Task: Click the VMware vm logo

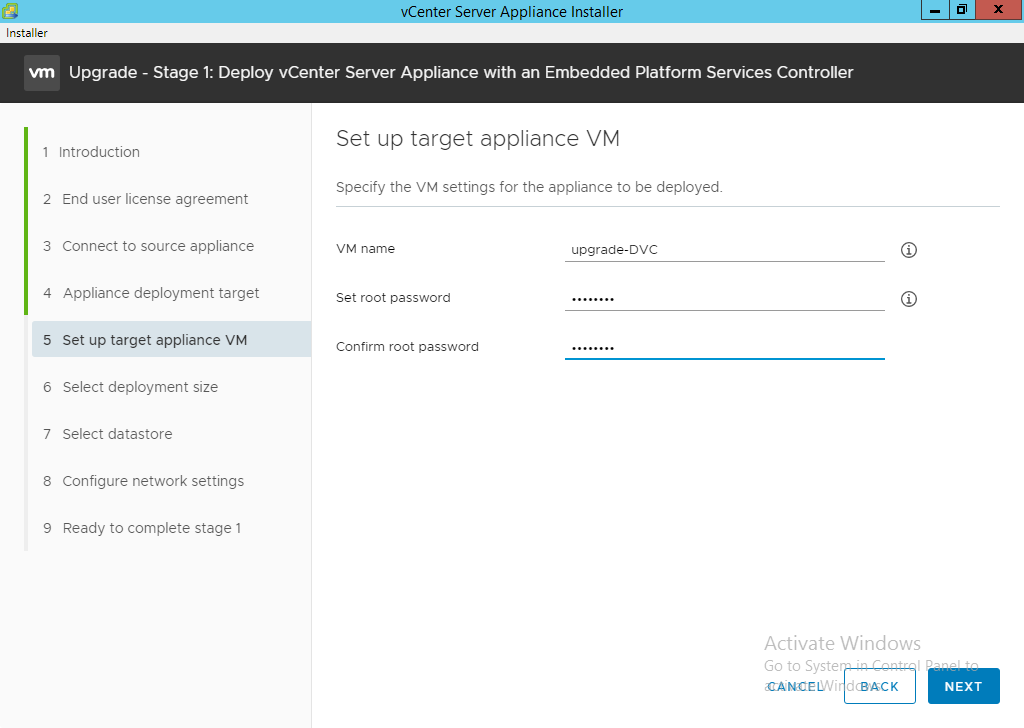Action: click(42, 72)
